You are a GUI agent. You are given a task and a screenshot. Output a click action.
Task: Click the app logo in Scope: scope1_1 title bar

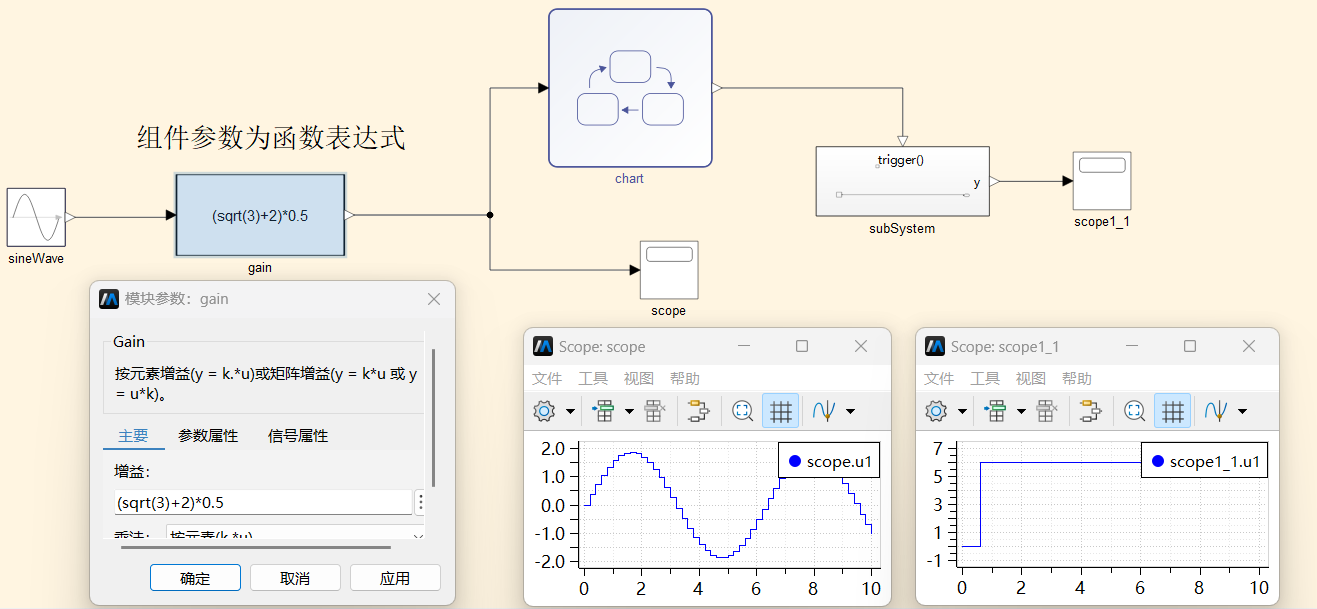[x=935, y=346]
